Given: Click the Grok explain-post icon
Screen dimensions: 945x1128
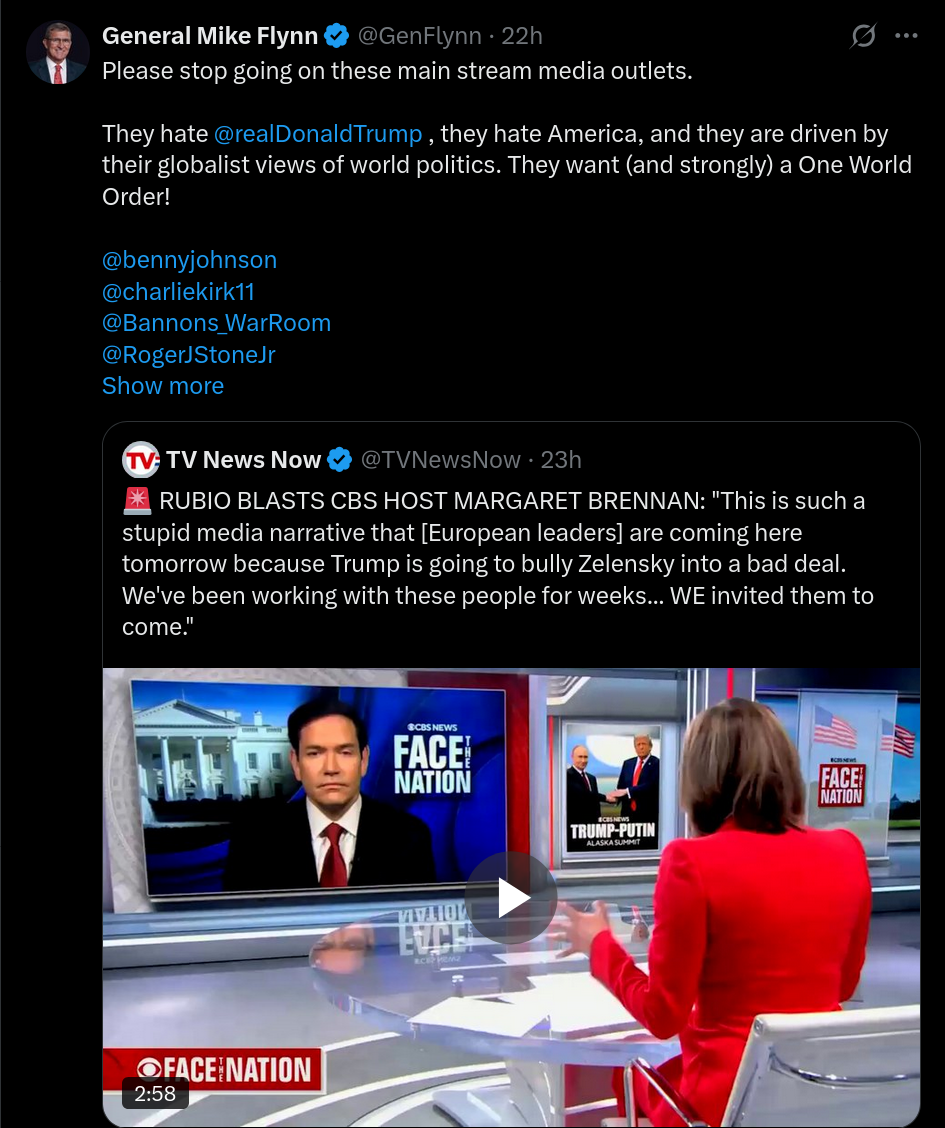Looking at the screenshot, I should click(863, 35).
